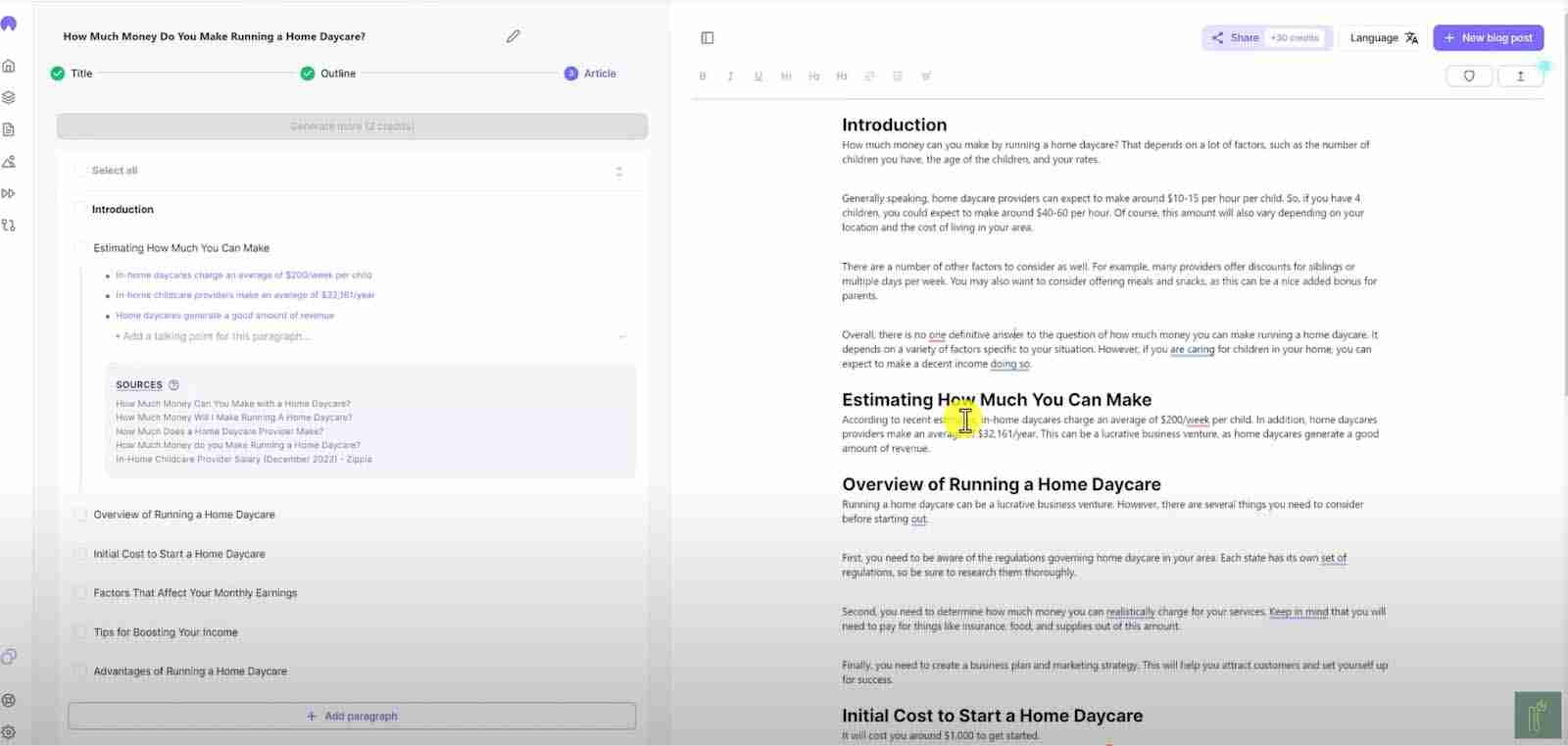Click the shield icon button
This screenshot has width=1568, height=746.
coord(1469,76)
